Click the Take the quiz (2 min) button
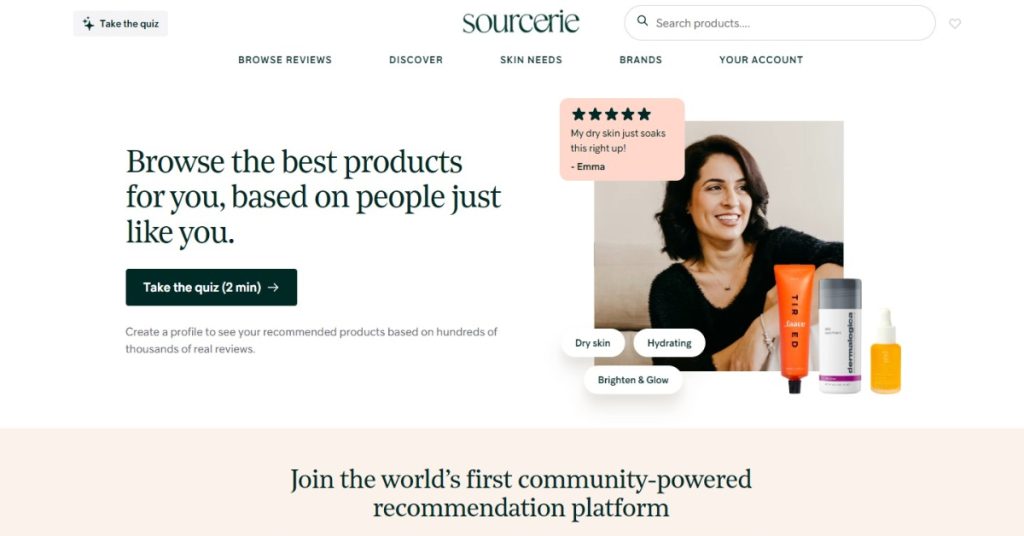The image size is (1024, 536). pyautogui.click(x=211, y=287)
